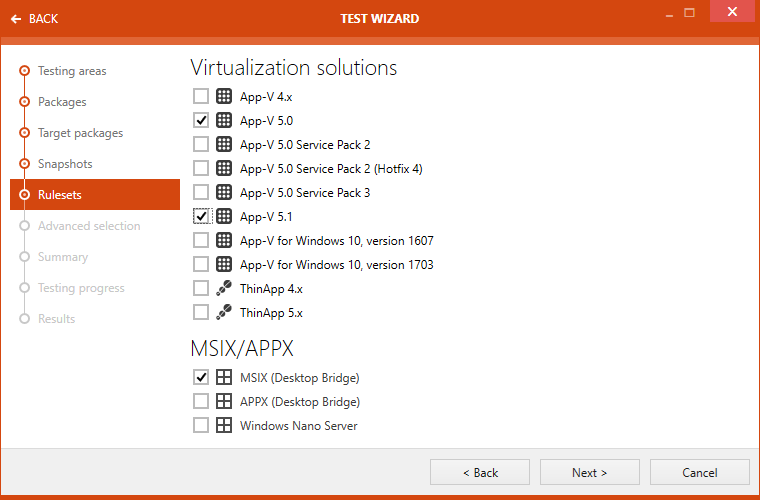Click the MSIX Desktop Bridge windows icon

[x=224, y=377]
